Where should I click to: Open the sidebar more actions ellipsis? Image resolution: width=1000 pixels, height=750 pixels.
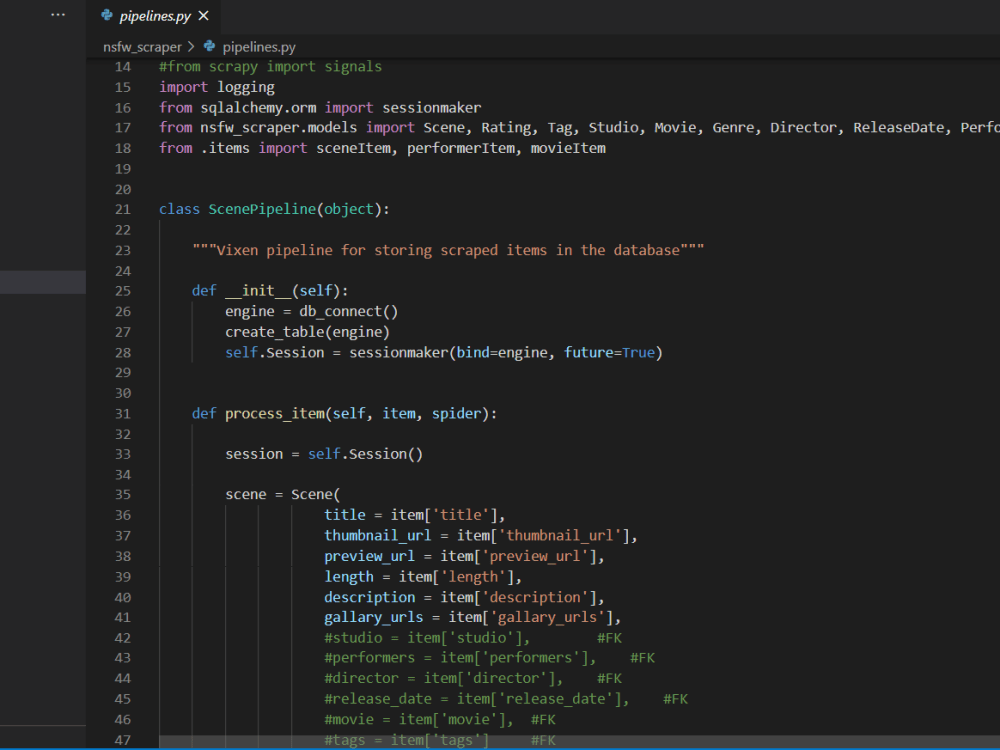click(x=58, y=15)
